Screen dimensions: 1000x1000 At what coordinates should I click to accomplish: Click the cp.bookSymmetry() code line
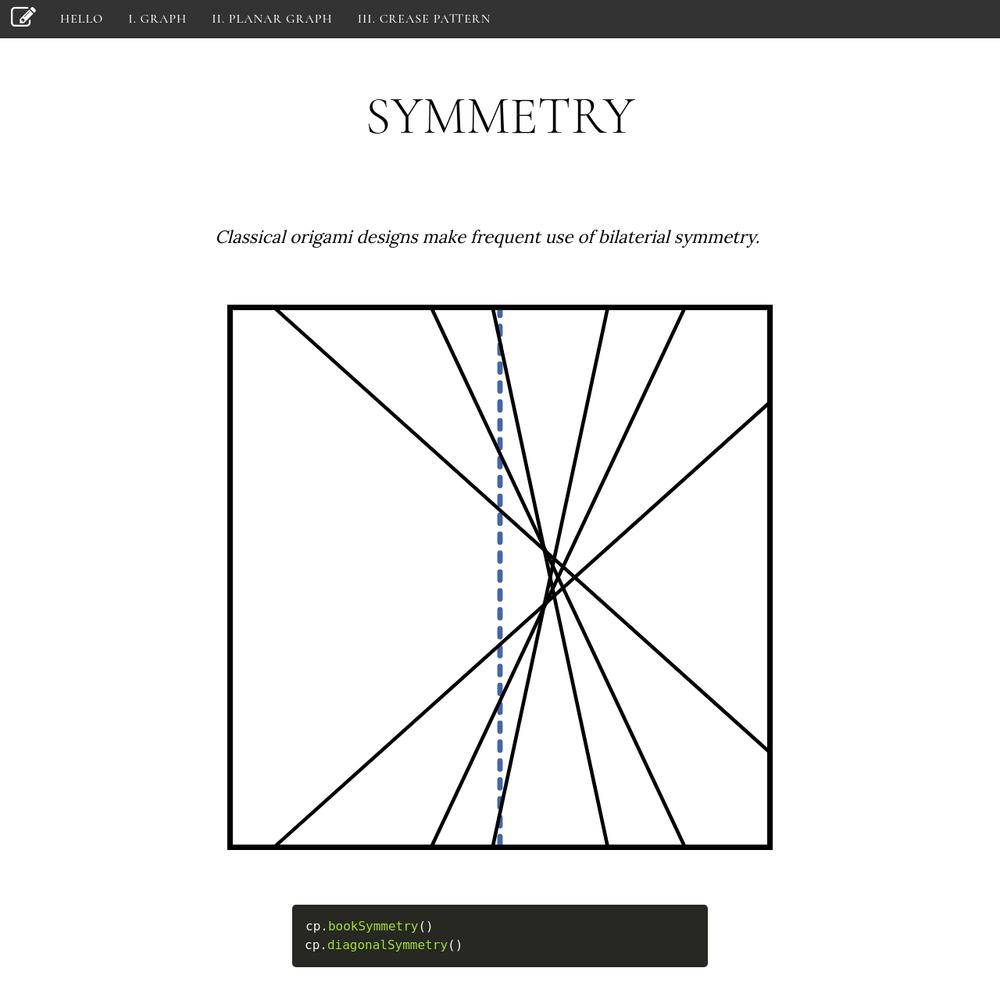click(x=369, y=926)
